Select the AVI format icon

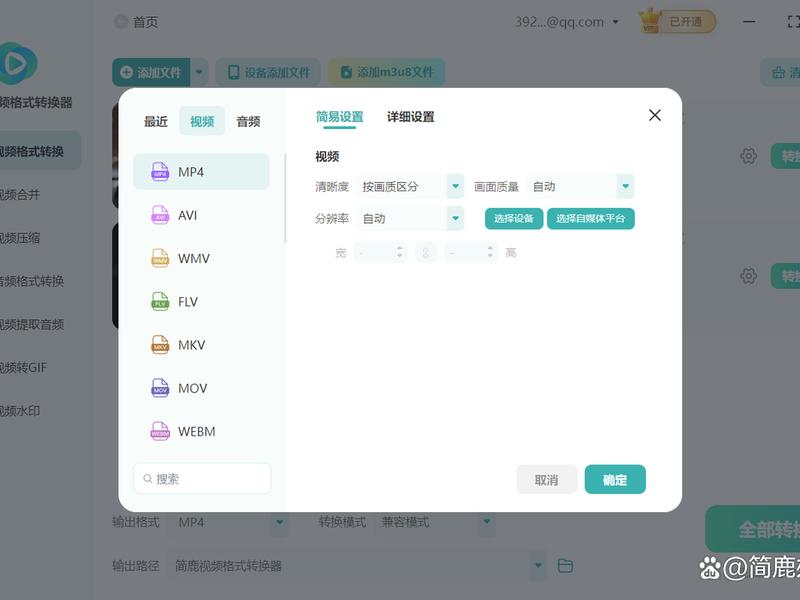pos(160,215)
